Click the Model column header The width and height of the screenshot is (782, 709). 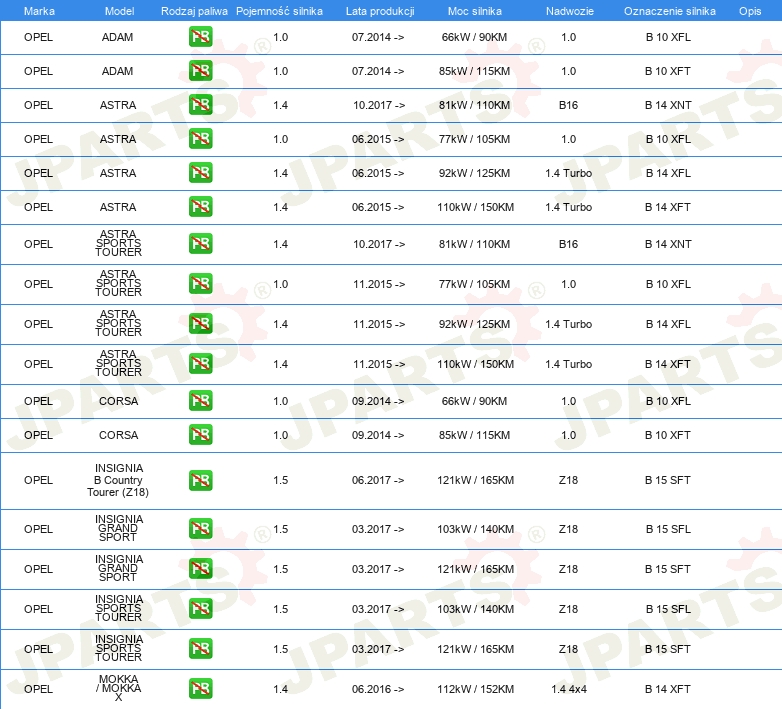point(119,11)
